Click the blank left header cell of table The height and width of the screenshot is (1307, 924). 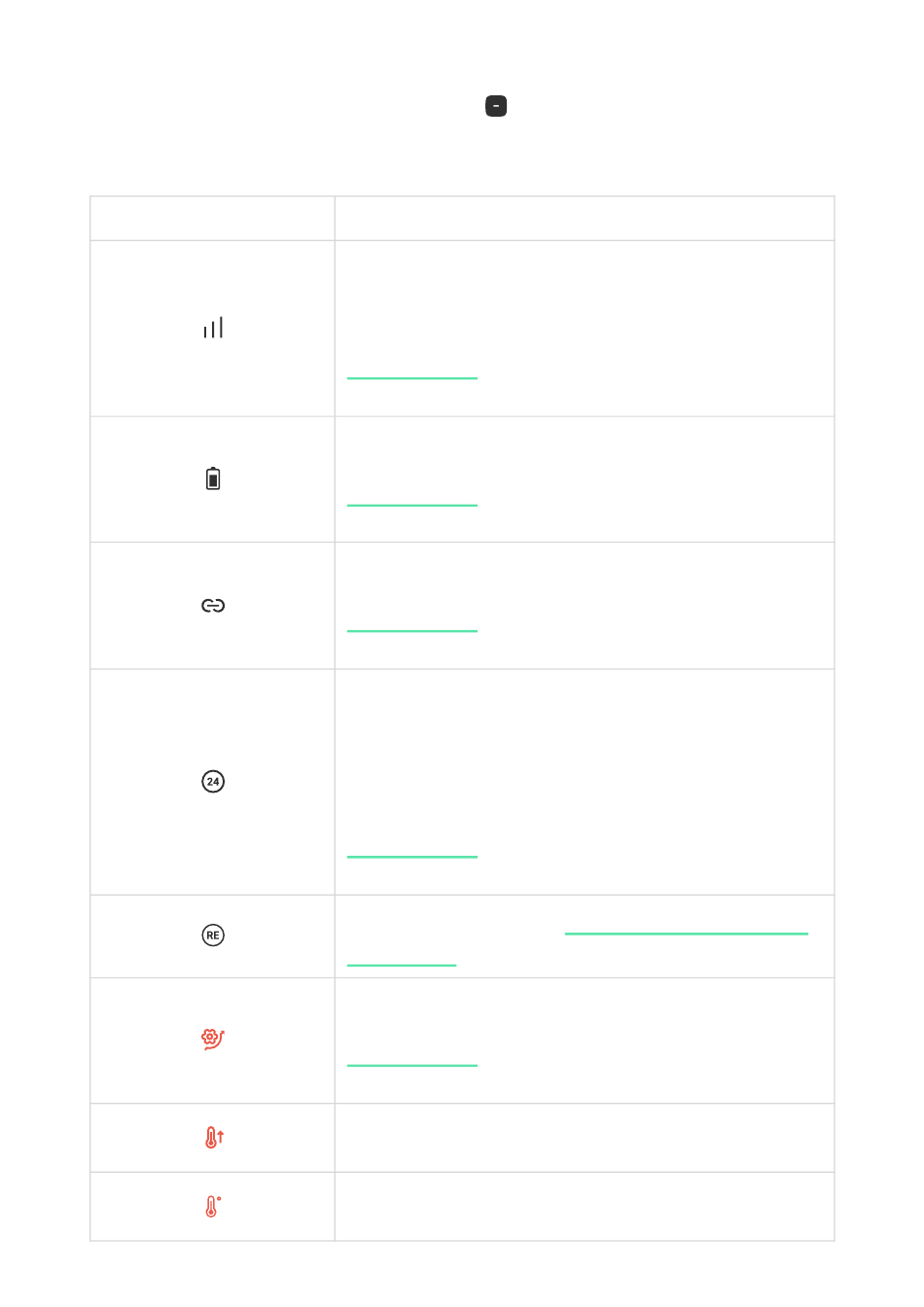(x=212, y=218)
